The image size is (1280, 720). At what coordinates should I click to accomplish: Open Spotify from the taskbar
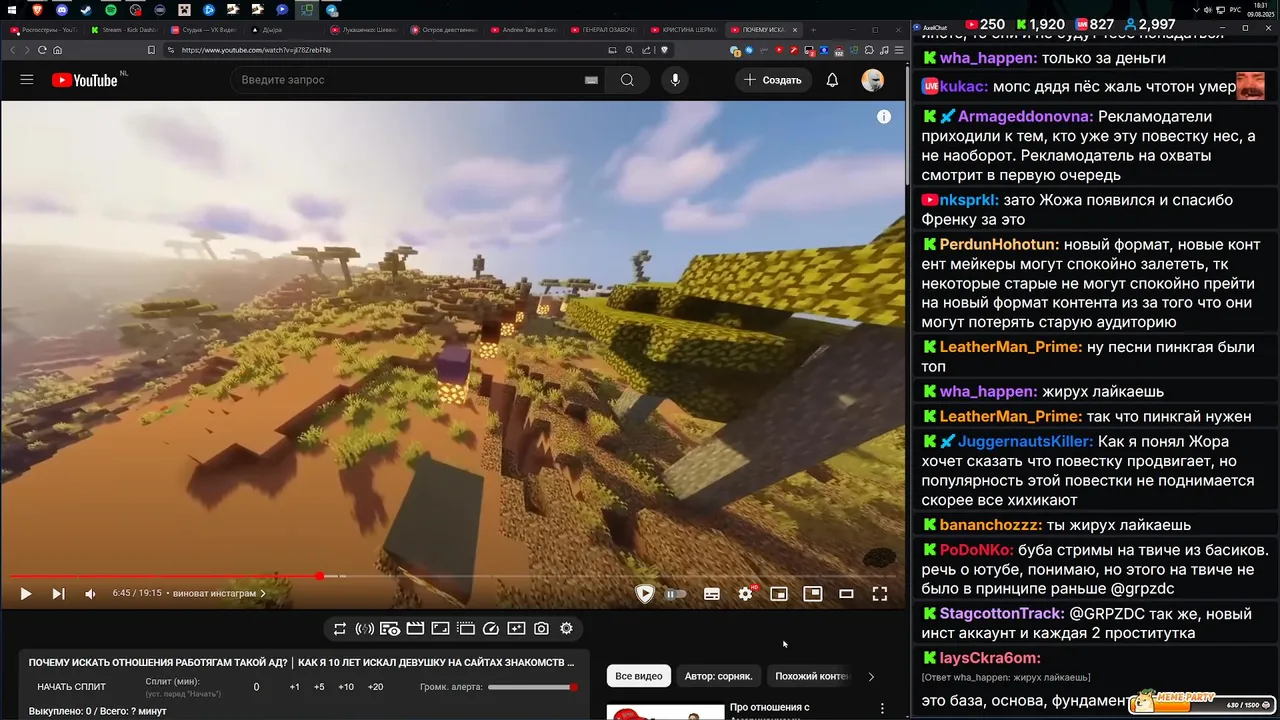pyautogui.click(x=111, y=10)
